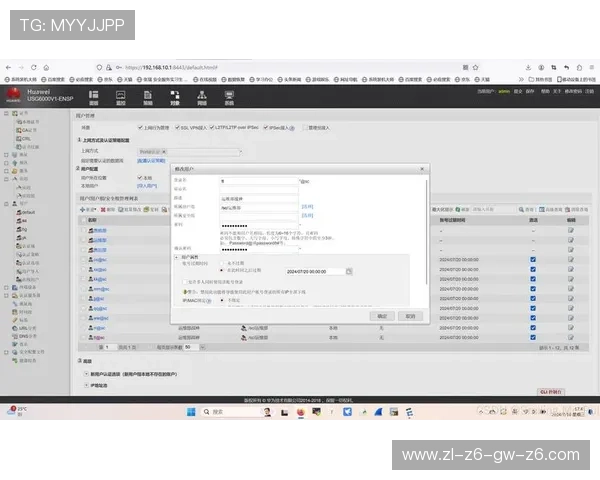The height and width of the screenshot is (480, 600).
Task: Click the help icon next to IPSec access
Action: click(292, 128)
